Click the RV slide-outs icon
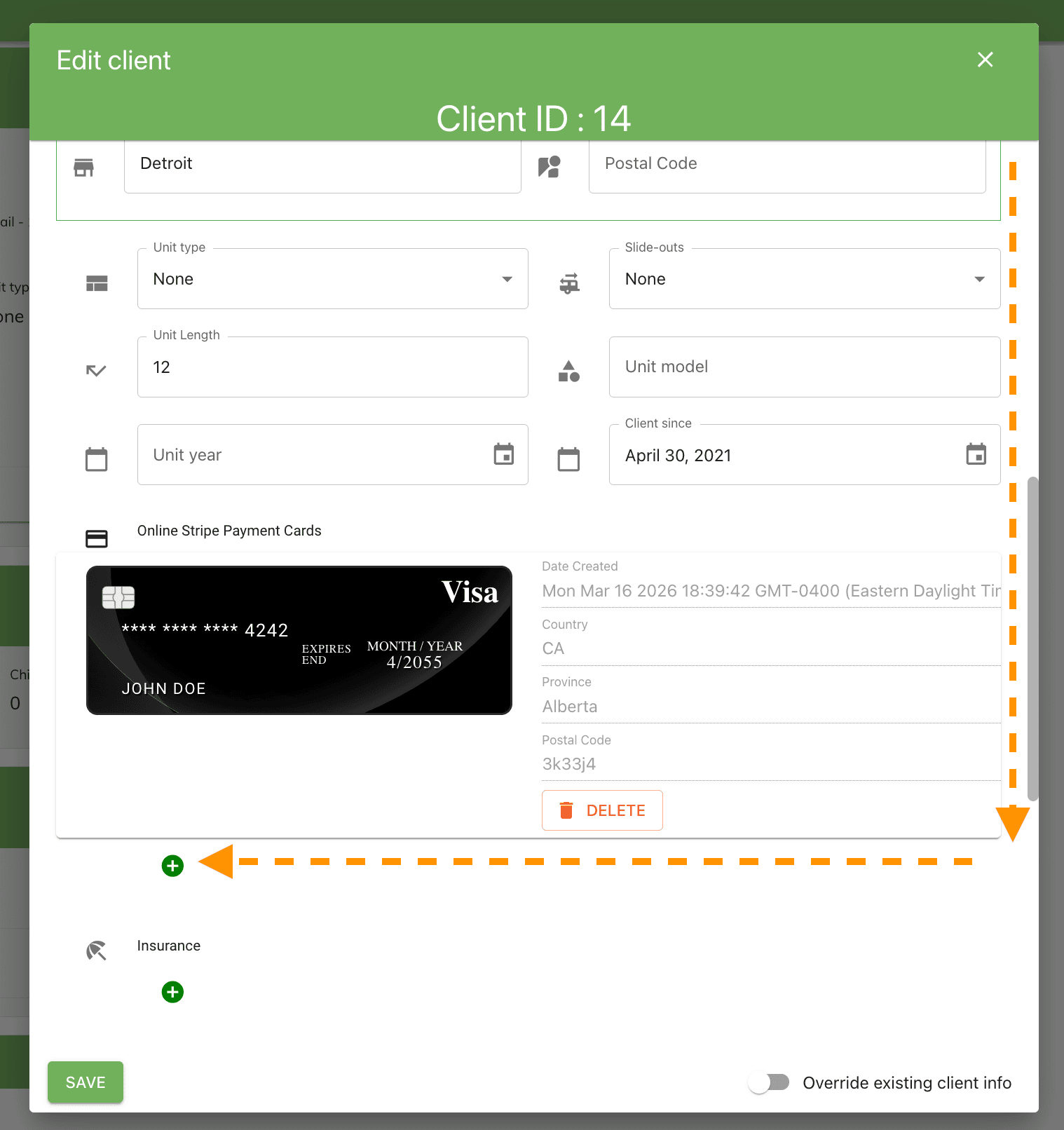 point(569,283)
